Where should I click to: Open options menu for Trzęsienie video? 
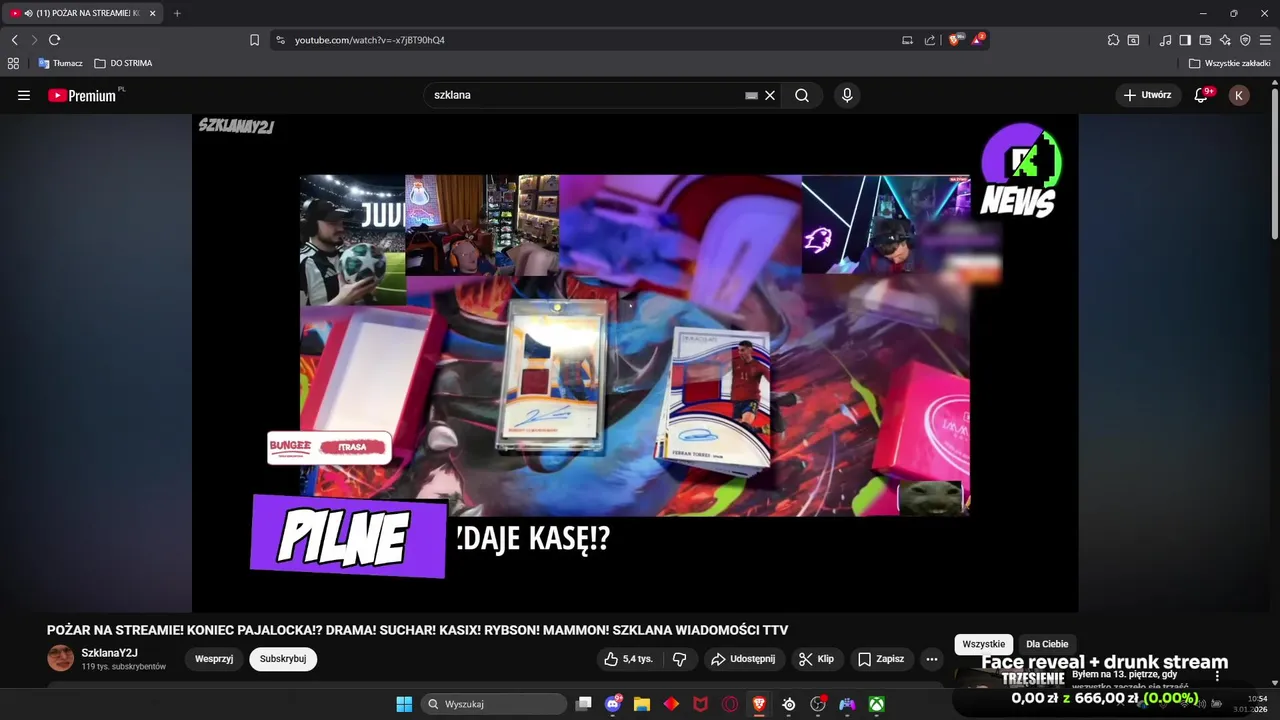1217,677
